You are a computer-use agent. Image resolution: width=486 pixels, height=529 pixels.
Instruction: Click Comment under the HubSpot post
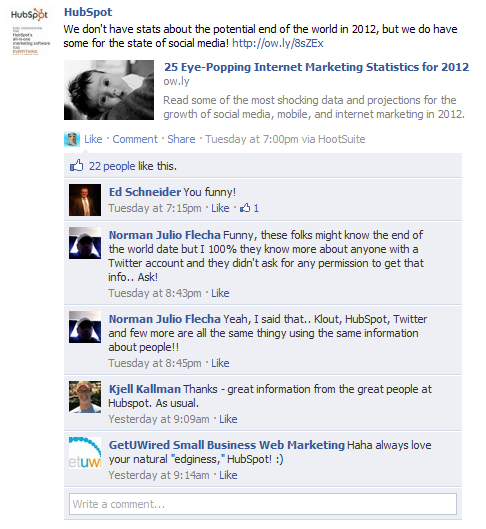point(135,139)
